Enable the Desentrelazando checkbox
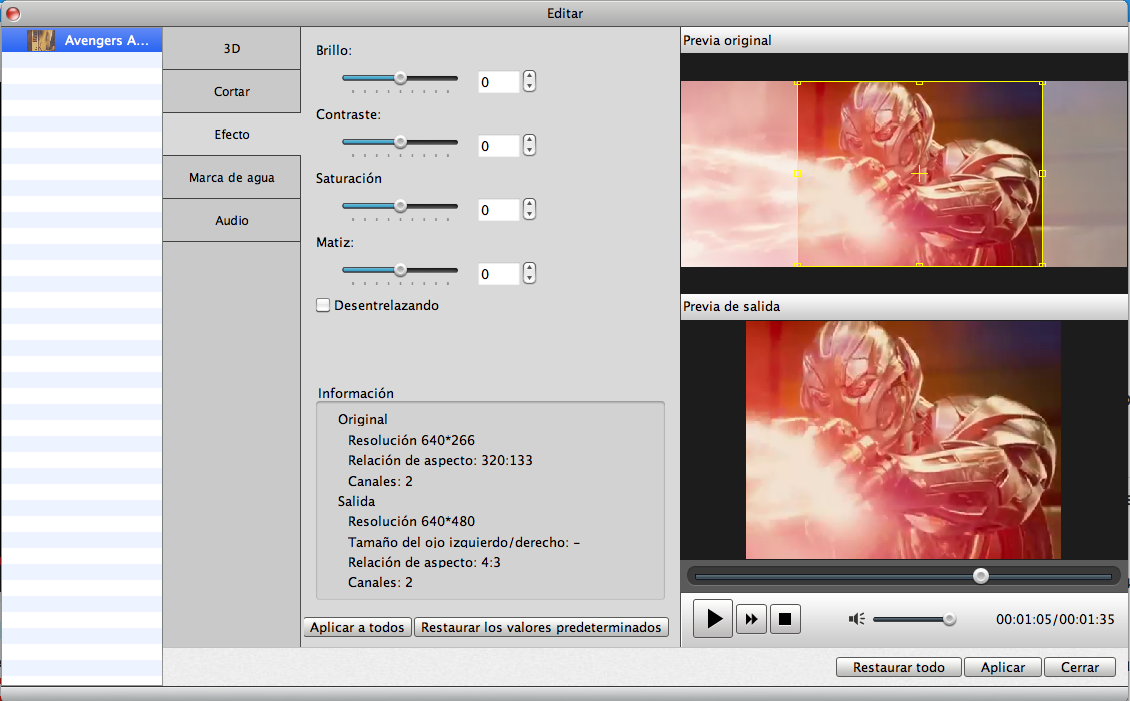Viewport: 1130px width, 701px height. pyautogui.click(x=323, y=305)
